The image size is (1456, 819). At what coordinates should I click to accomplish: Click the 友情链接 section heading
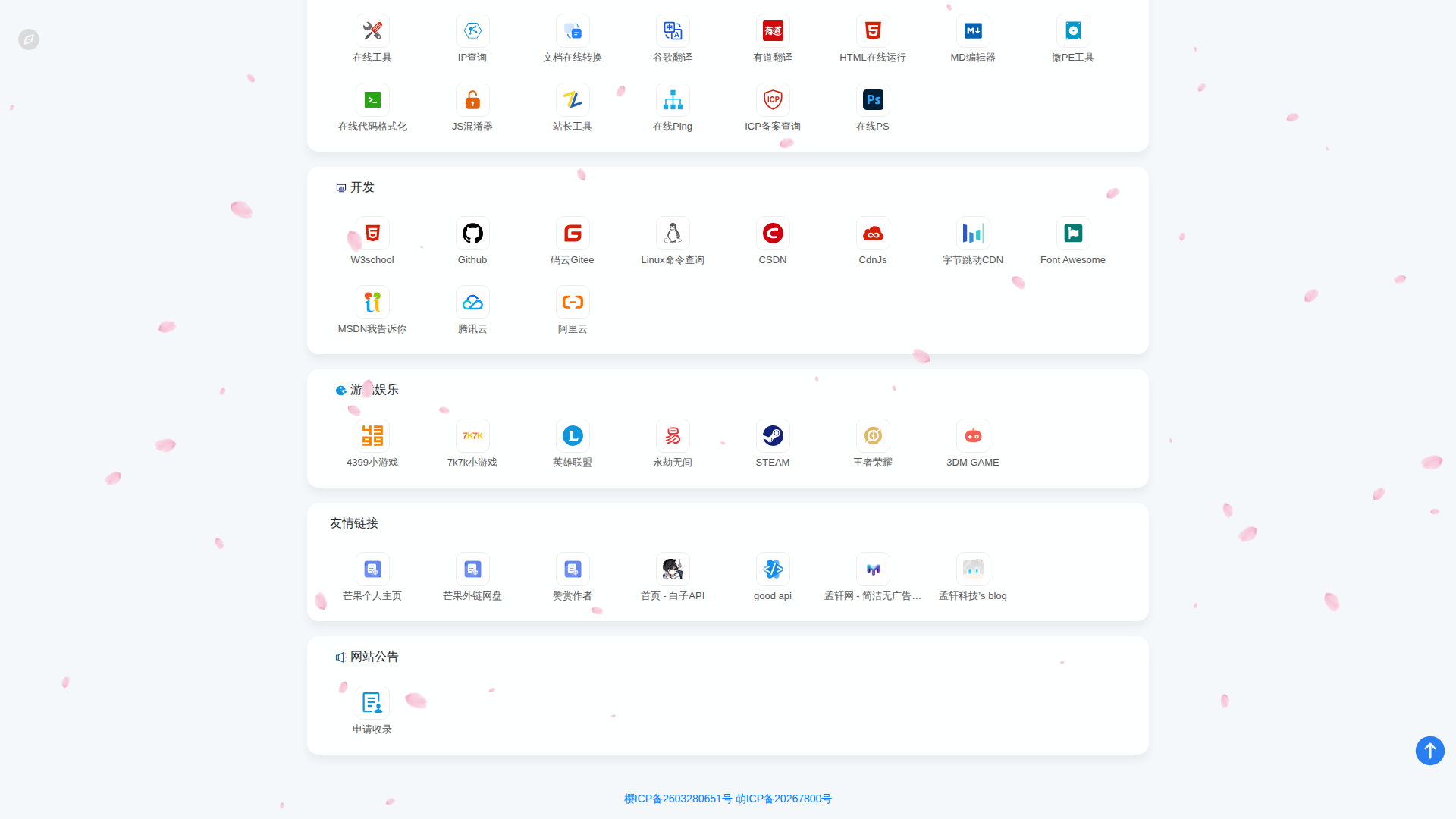click(354, 523)
